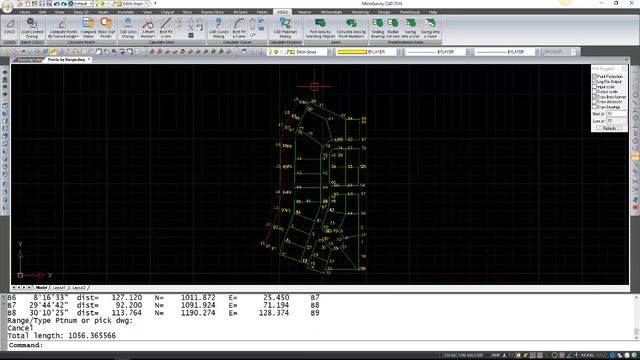Open the COGO ribbon button
This screenshot has height=360, width=640.
pos(9,27)
